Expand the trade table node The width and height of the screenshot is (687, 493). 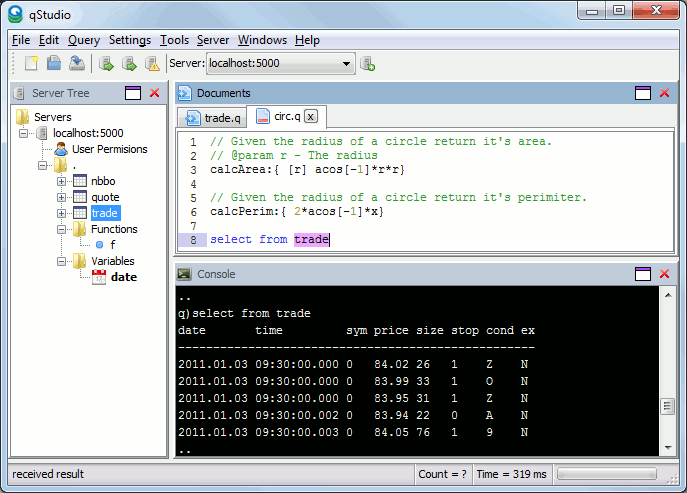click(x=61, y=213)
